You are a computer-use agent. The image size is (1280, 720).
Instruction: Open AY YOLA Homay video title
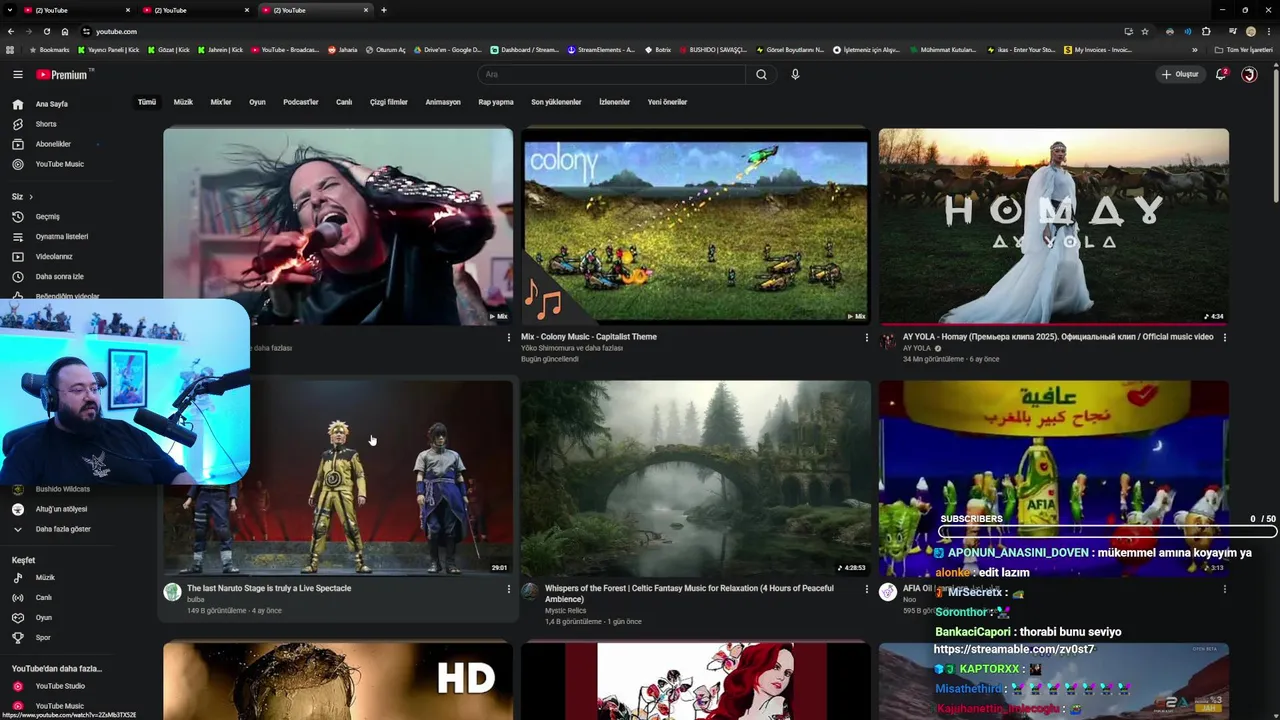[1058, 337]
